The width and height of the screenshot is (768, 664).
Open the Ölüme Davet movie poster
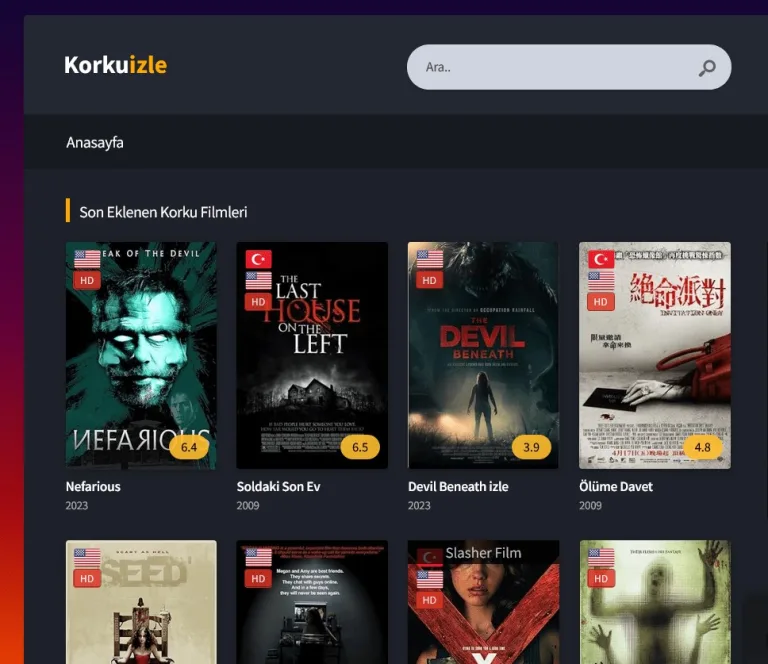654,355
